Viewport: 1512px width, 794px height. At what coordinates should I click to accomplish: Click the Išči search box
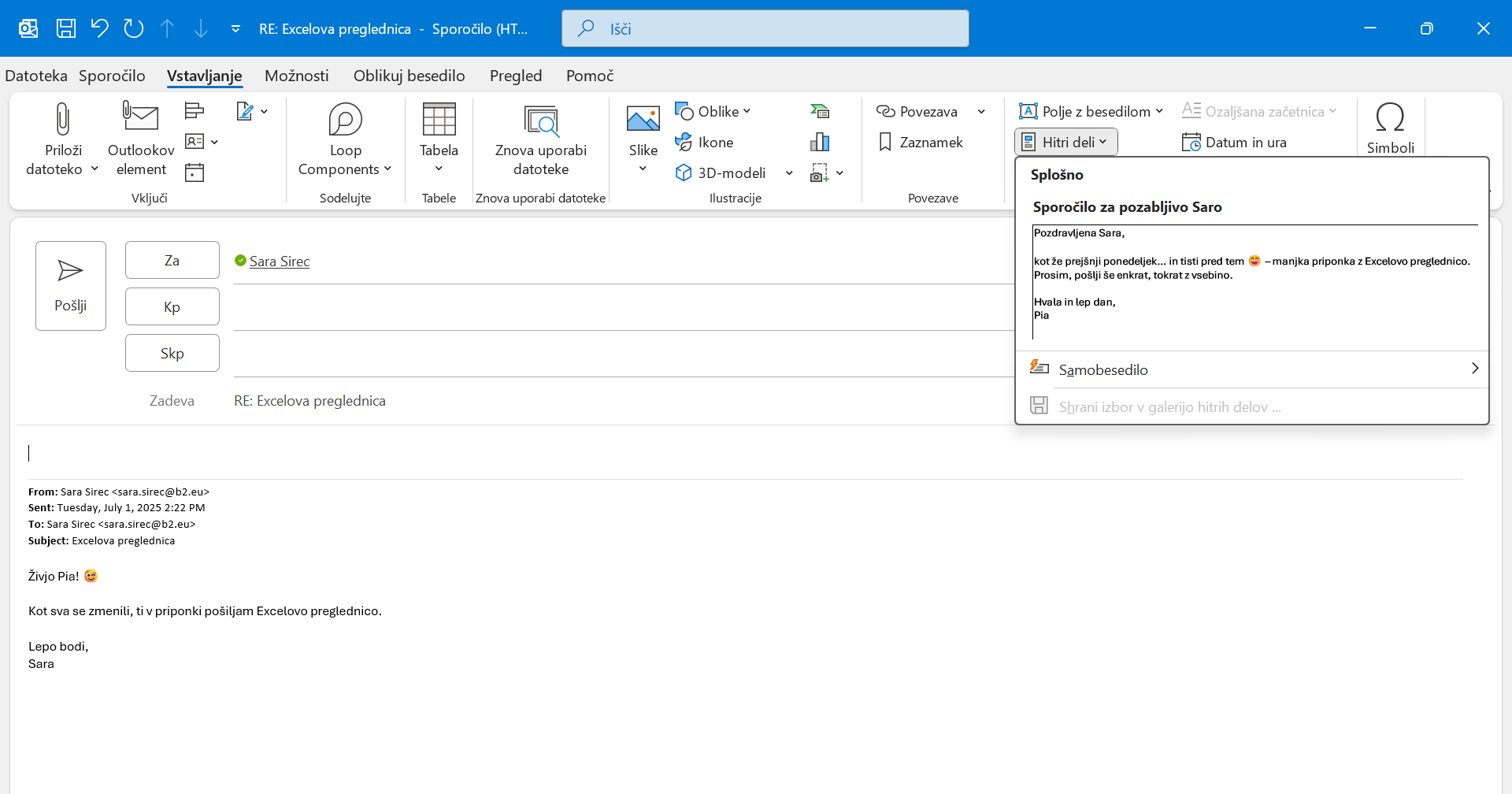765,28
